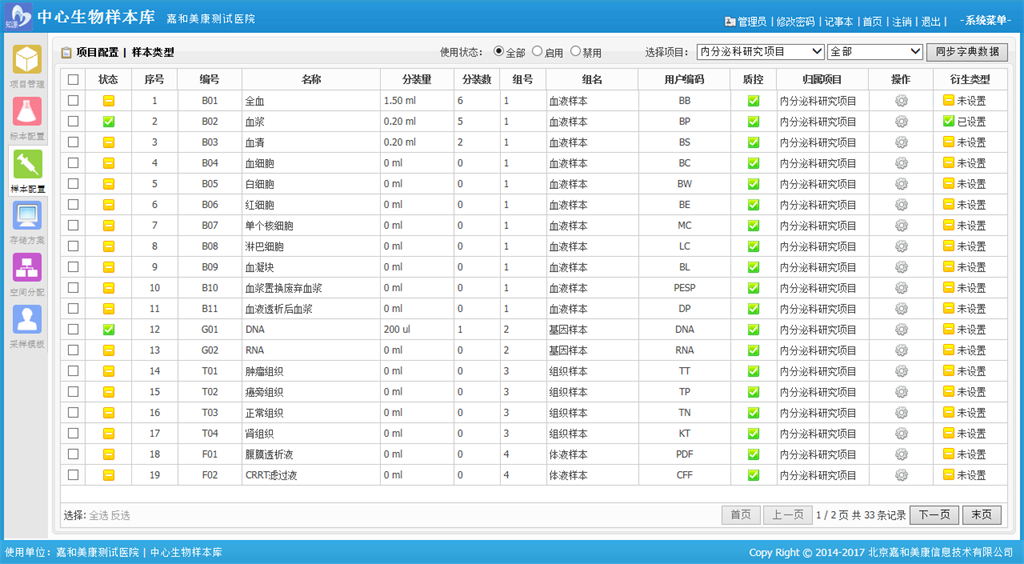Click the 质控 check icon for RNA row

753,351
